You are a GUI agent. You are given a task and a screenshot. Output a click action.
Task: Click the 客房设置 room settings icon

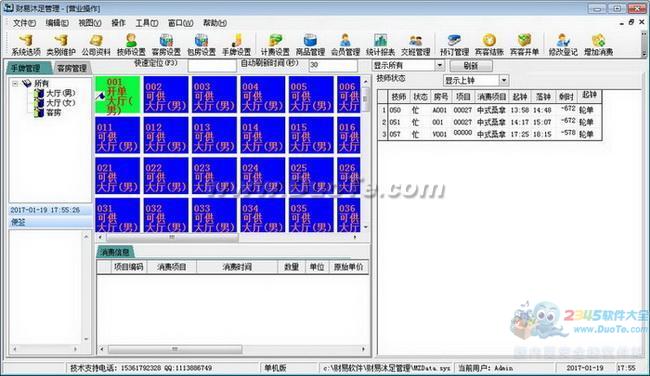pyautogui.click(x=166, y=45)
